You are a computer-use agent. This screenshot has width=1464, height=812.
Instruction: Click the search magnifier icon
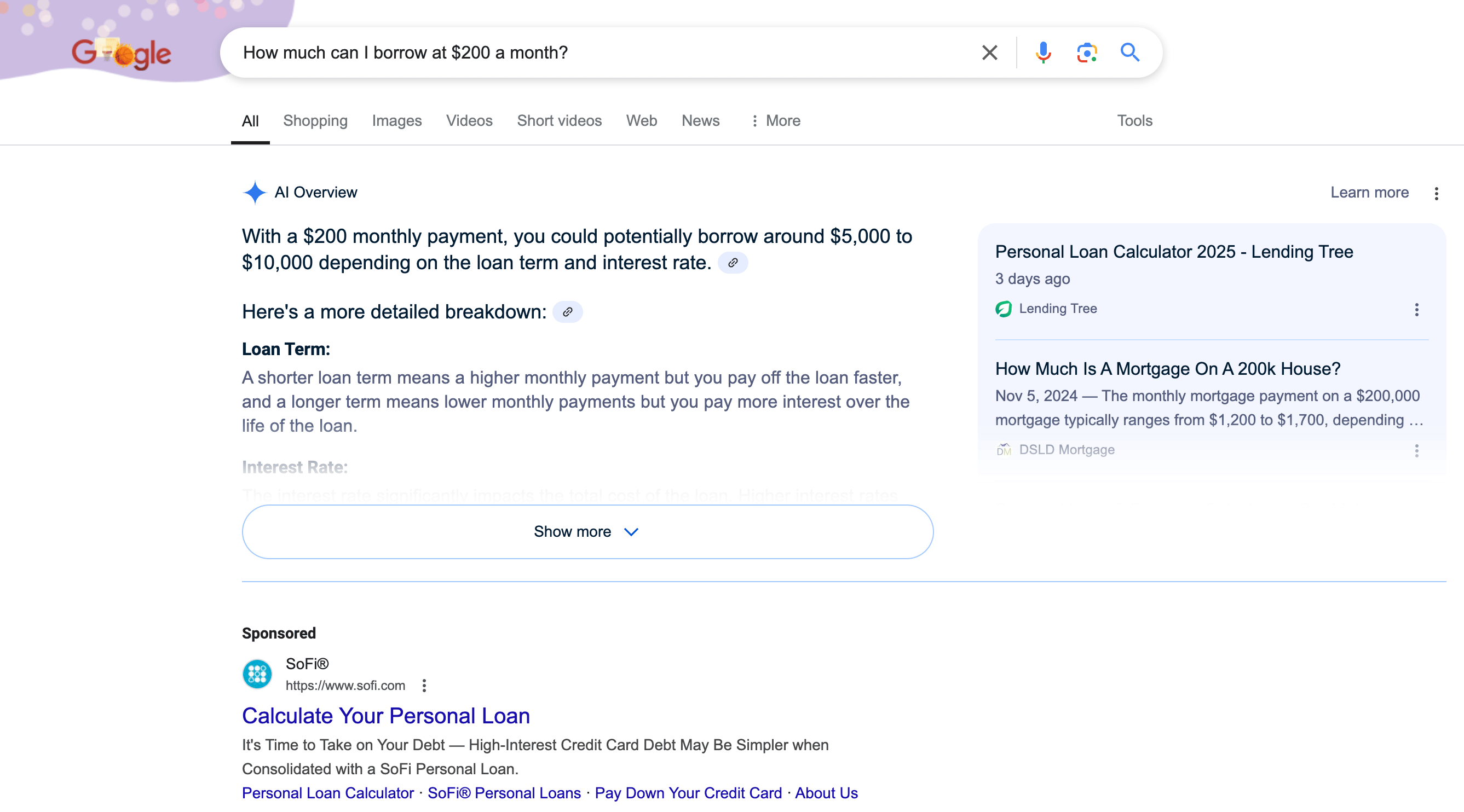(x=1130, y=52)
